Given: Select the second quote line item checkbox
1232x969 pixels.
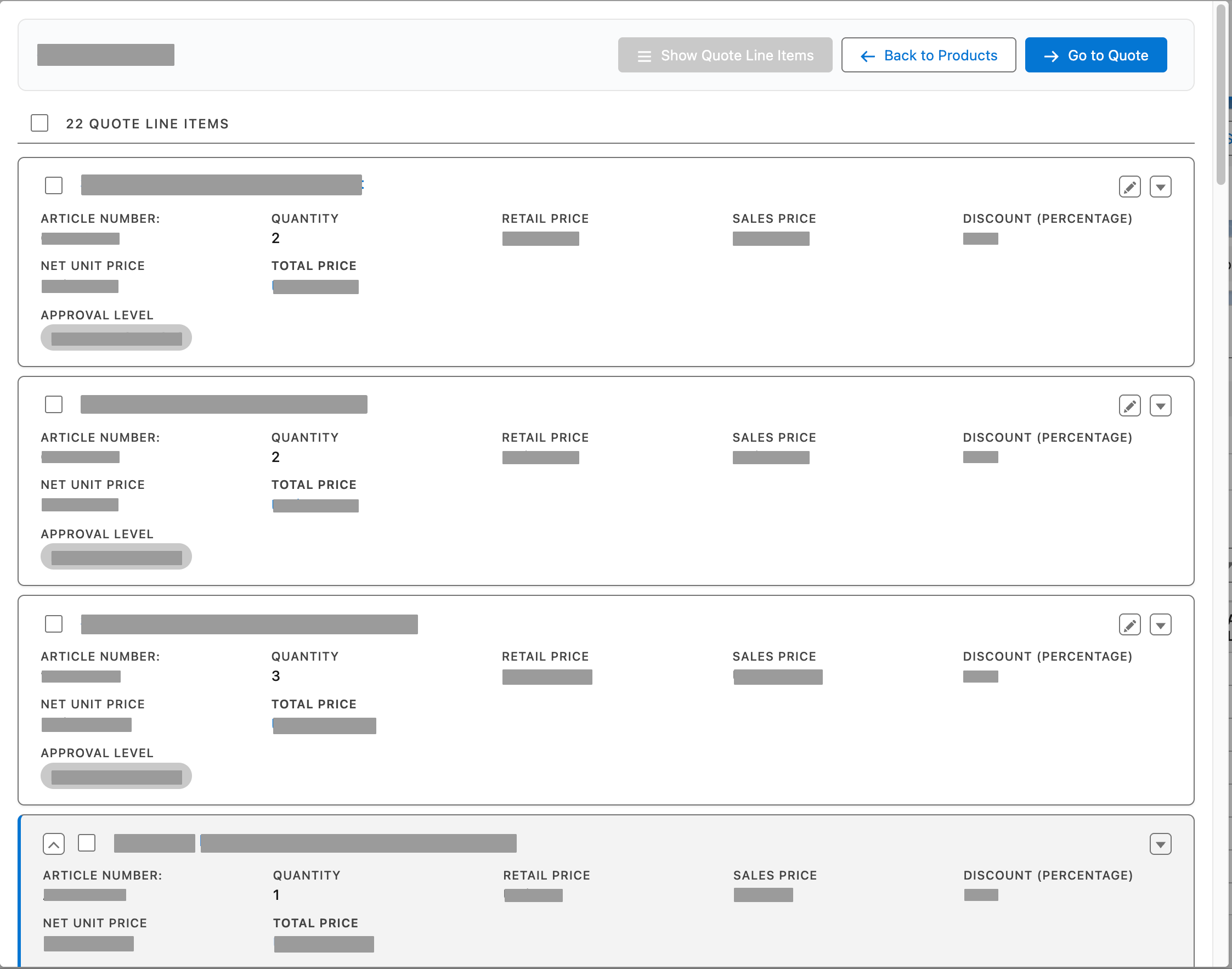Looking at the screenshot, I should point(54,404).
